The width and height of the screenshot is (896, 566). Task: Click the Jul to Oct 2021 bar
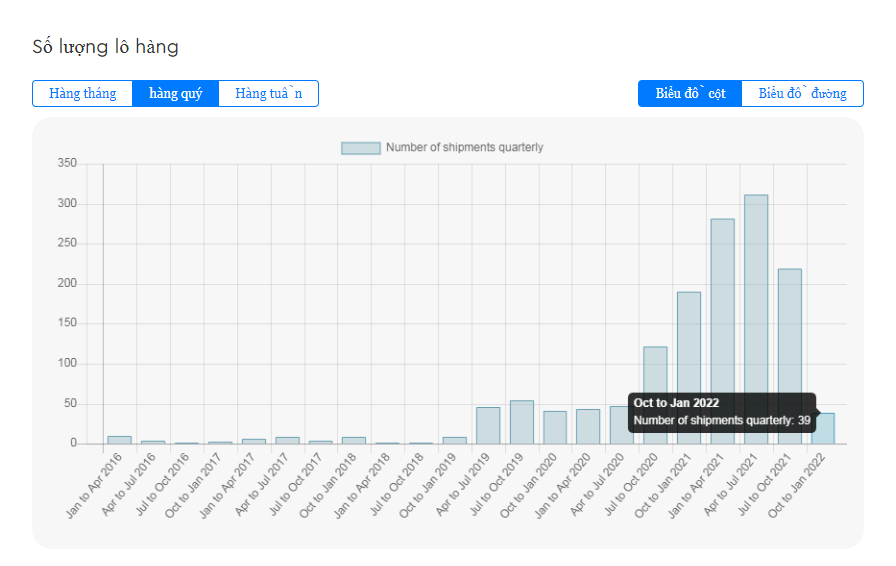[x=789, y=356]
